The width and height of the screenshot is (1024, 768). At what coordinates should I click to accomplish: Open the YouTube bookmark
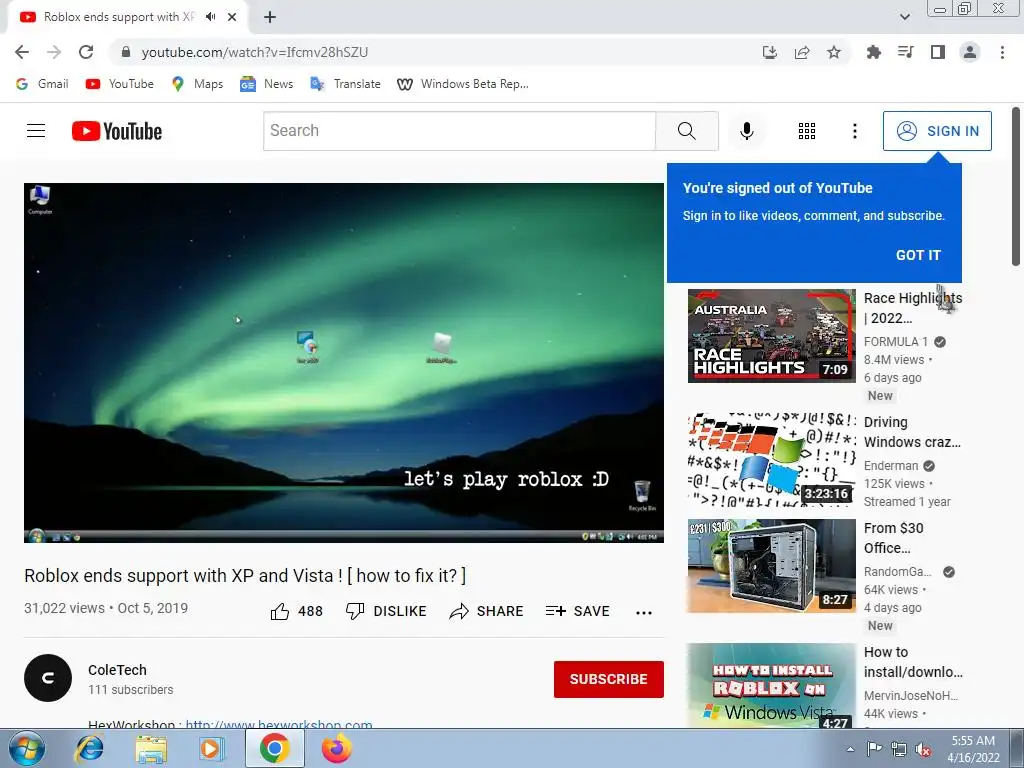120,84
